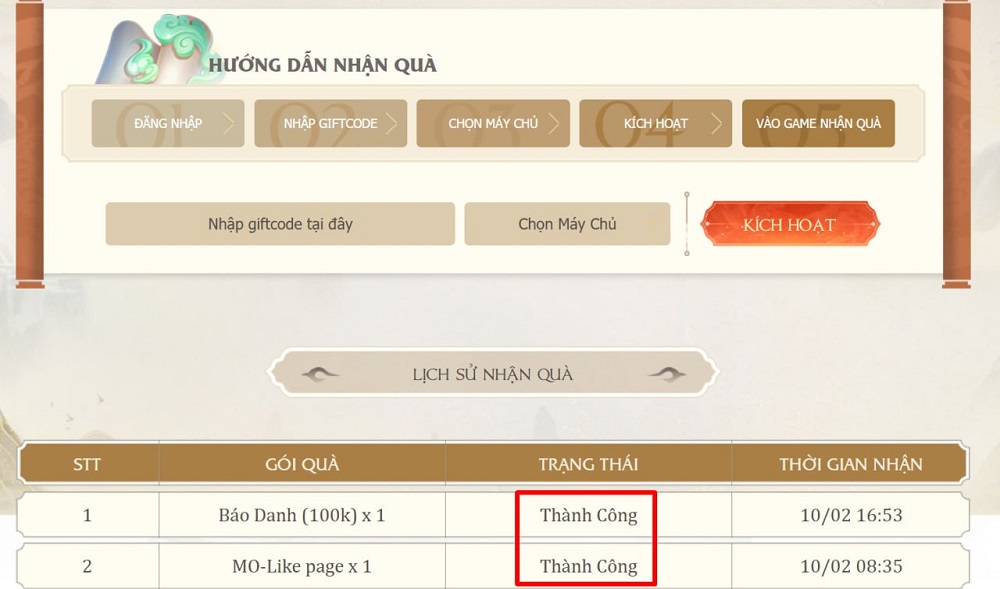Viewport: 1000px width, 589px height.
Task: Click the arrow after Kích Hoạt step
Action: (x=717, y=123)
